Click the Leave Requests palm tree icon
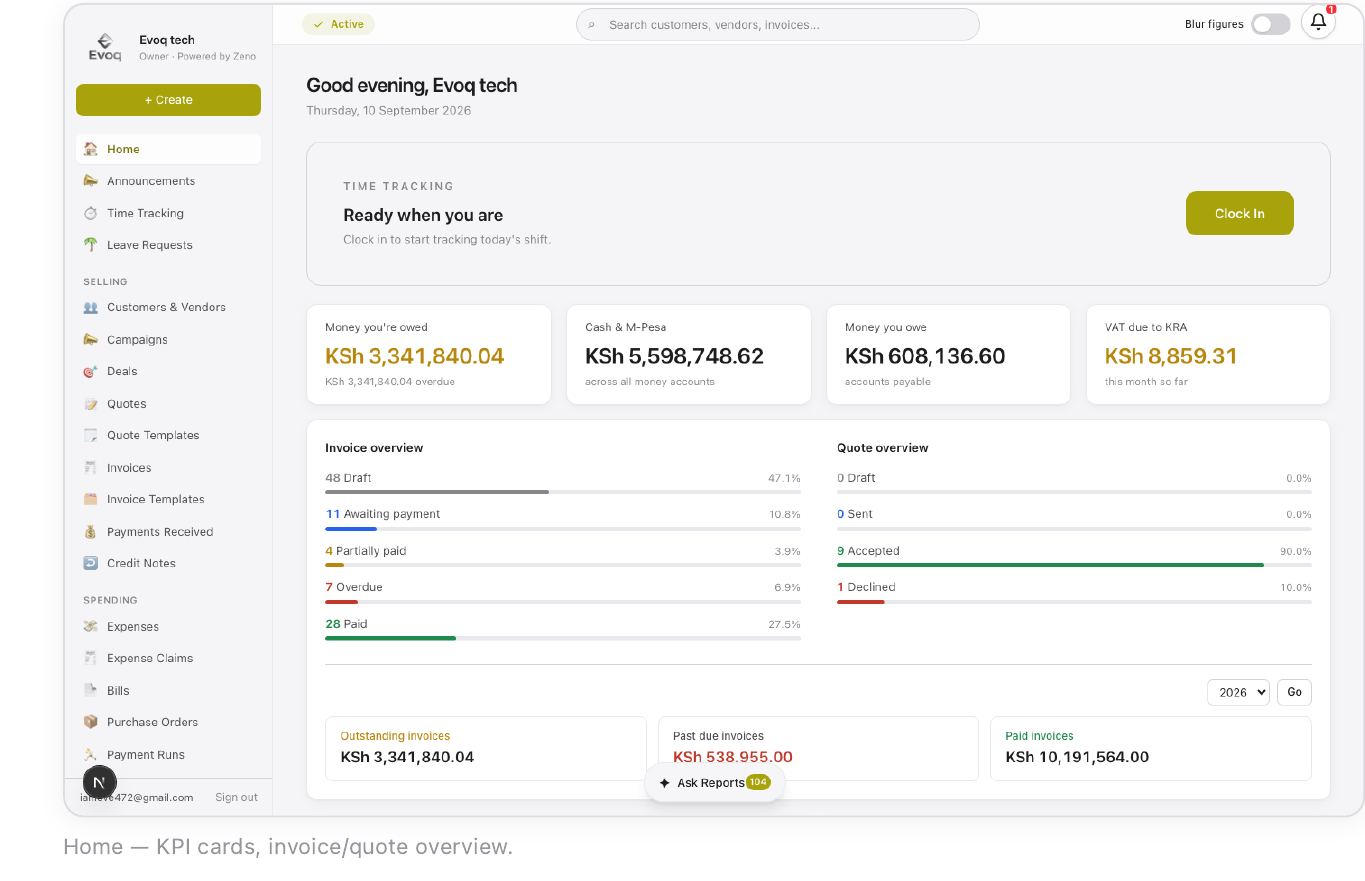Screen dimensions: 1365x881 (x=91, y=245)
